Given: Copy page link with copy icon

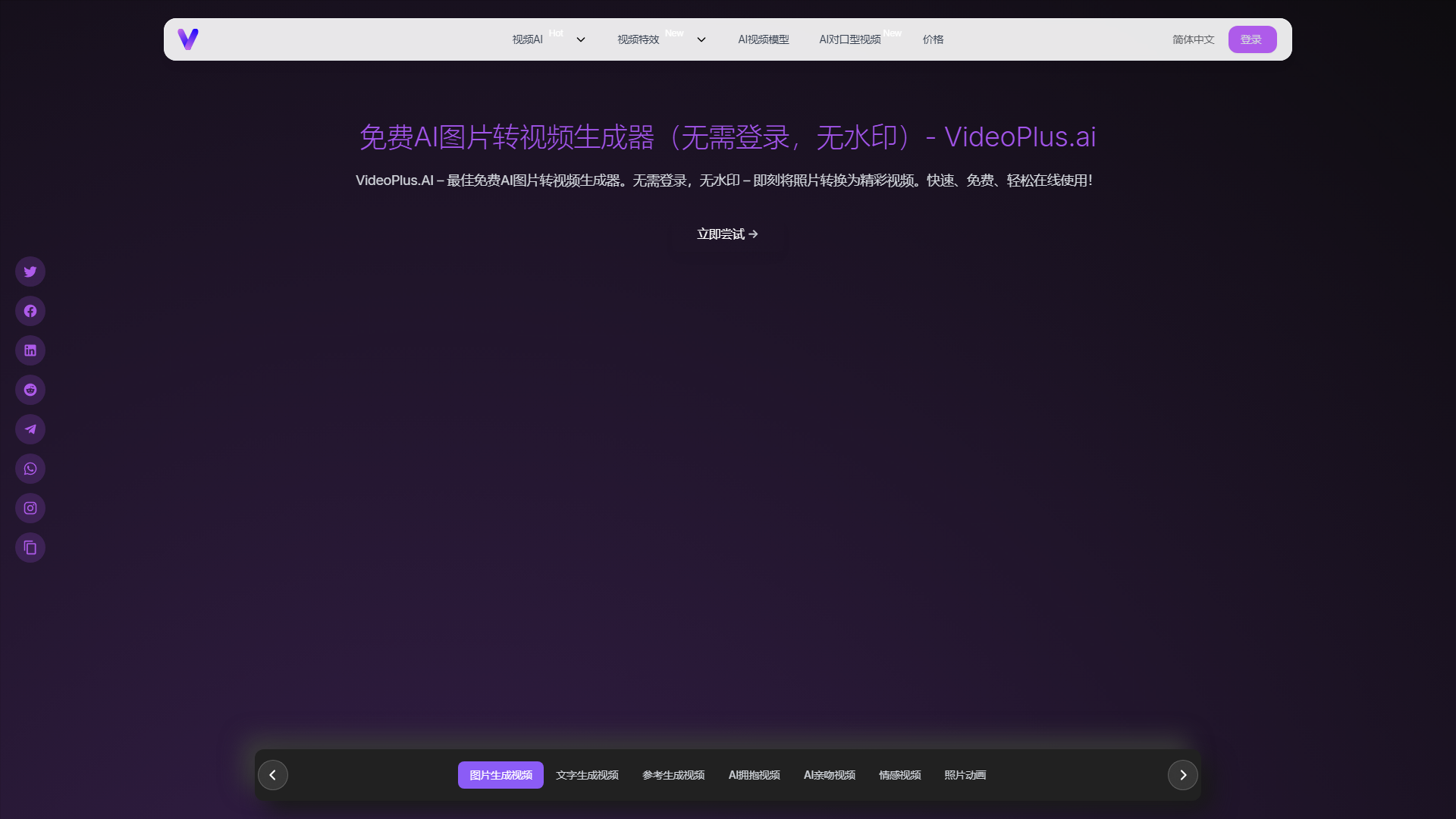Looking at the screenshot, I should tap(30, 548).
